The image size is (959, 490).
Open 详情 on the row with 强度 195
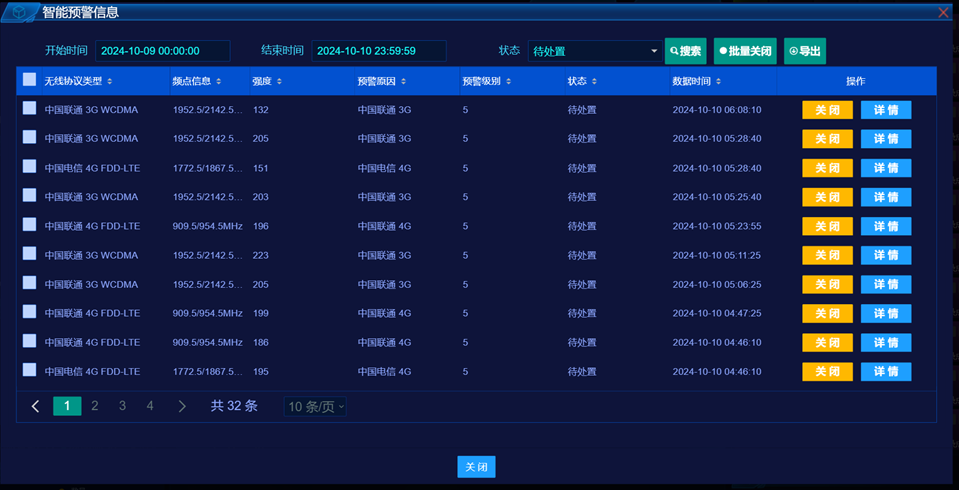pos(886,371)
